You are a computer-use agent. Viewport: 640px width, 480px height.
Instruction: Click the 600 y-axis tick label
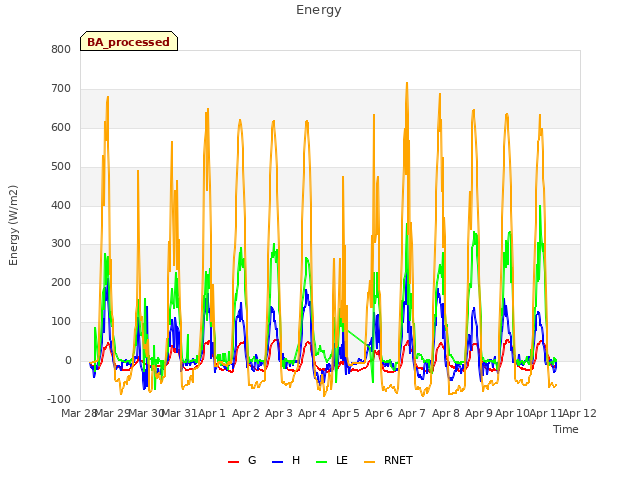61,128
